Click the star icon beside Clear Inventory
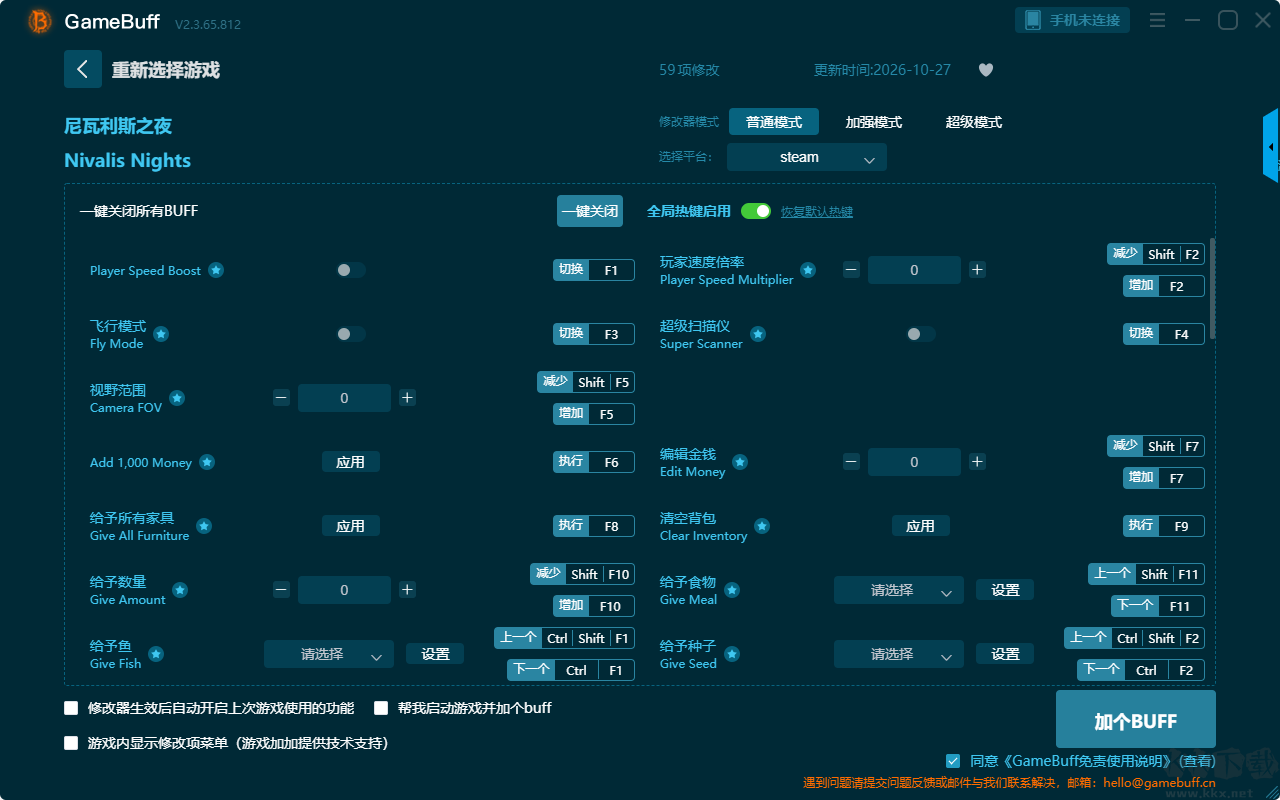 tap(762, 526)
